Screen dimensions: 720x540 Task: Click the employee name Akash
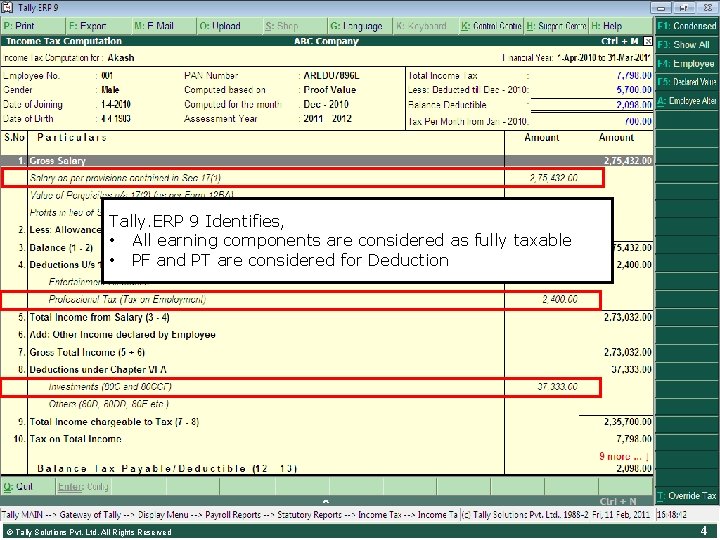[x=121, y=58]
